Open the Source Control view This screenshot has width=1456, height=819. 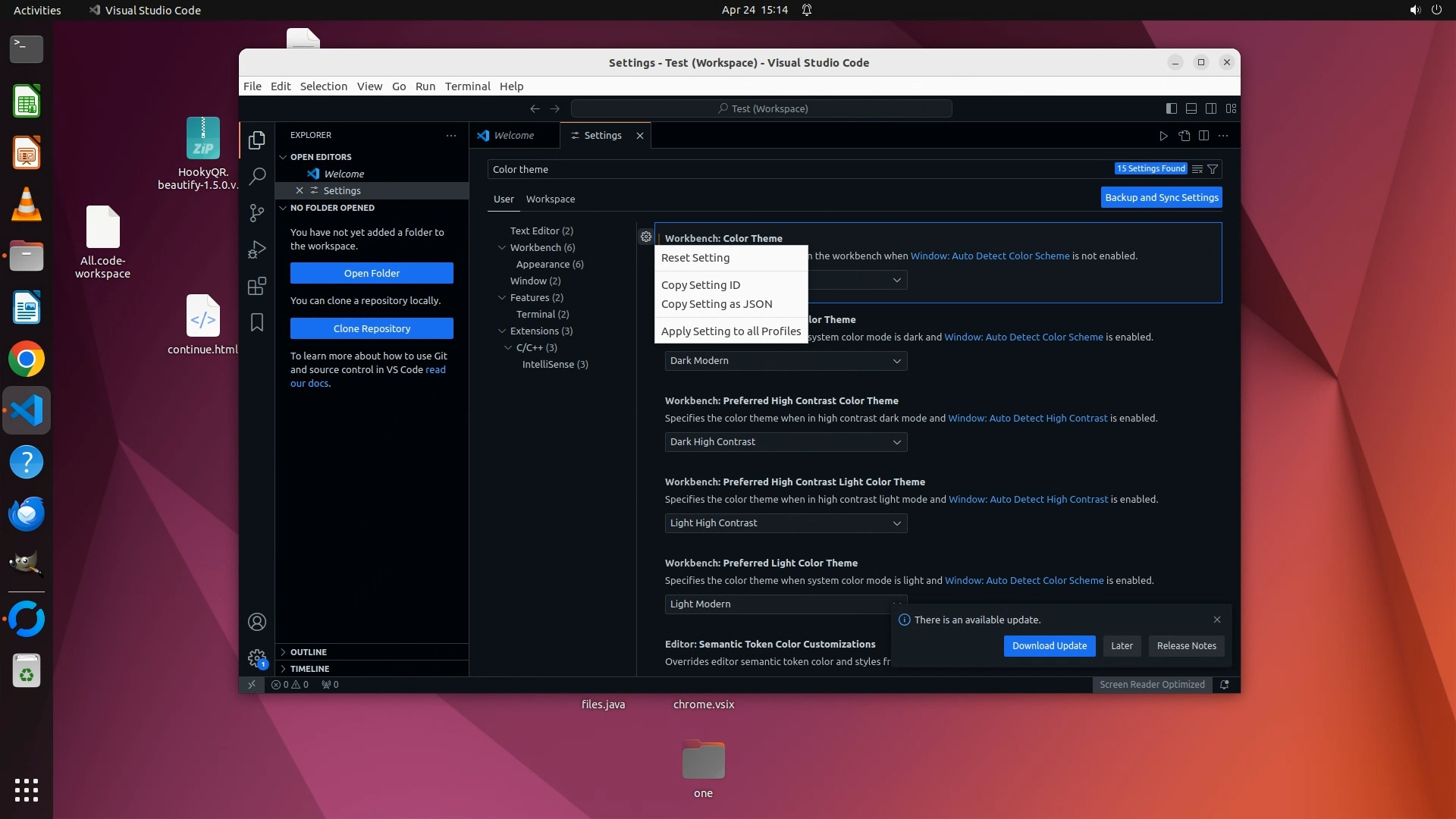point(257,213)
